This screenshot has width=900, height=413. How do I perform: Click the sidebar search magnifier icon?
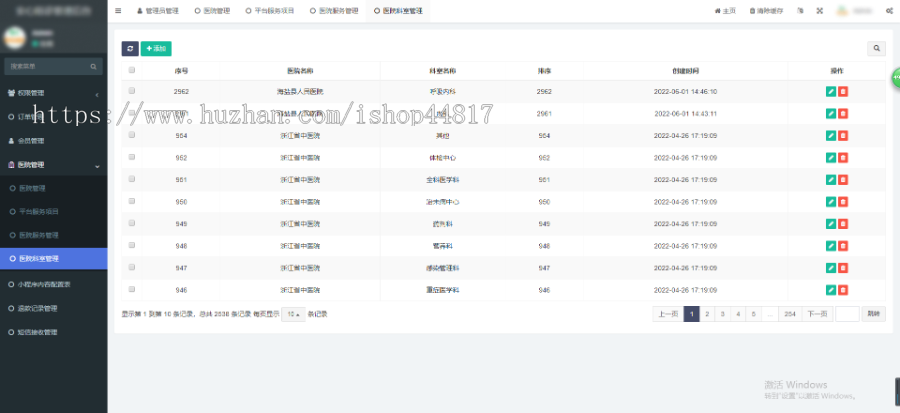[93, 67]
